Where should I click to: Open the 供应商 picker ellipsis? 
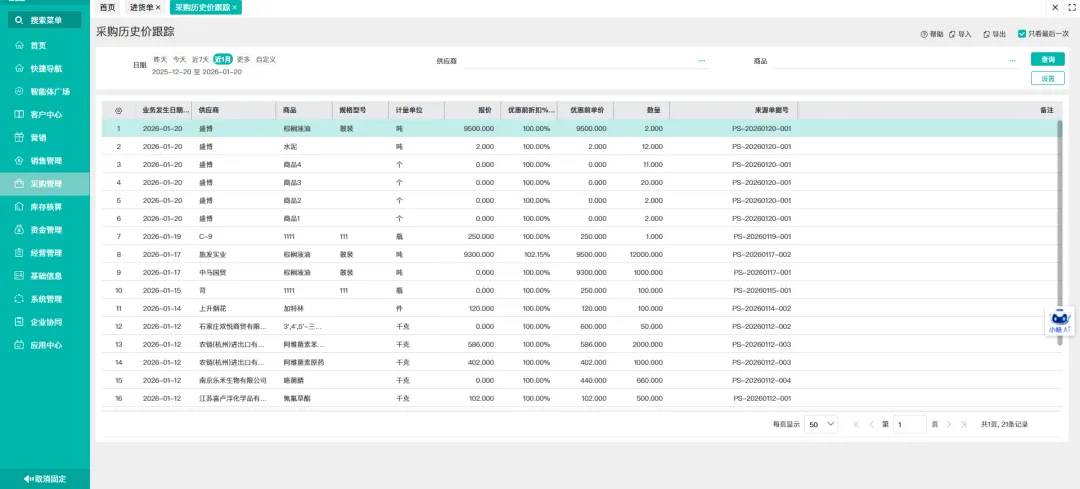(702, 61)
